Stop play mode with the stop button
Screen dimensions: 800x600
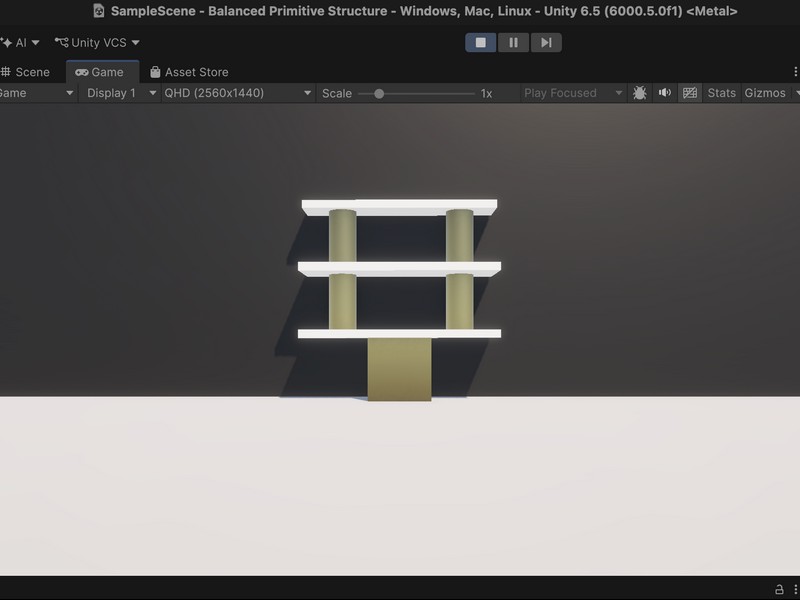[x=481, y=42]
